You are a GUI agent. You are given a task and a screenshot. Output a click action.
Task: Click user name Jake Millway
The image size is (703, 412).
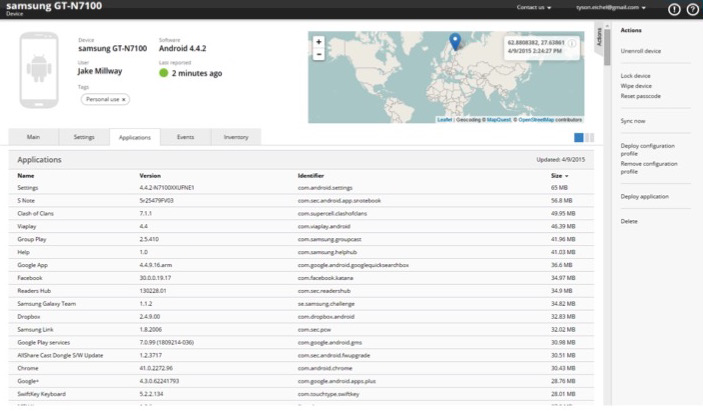(x=100, y=71)
